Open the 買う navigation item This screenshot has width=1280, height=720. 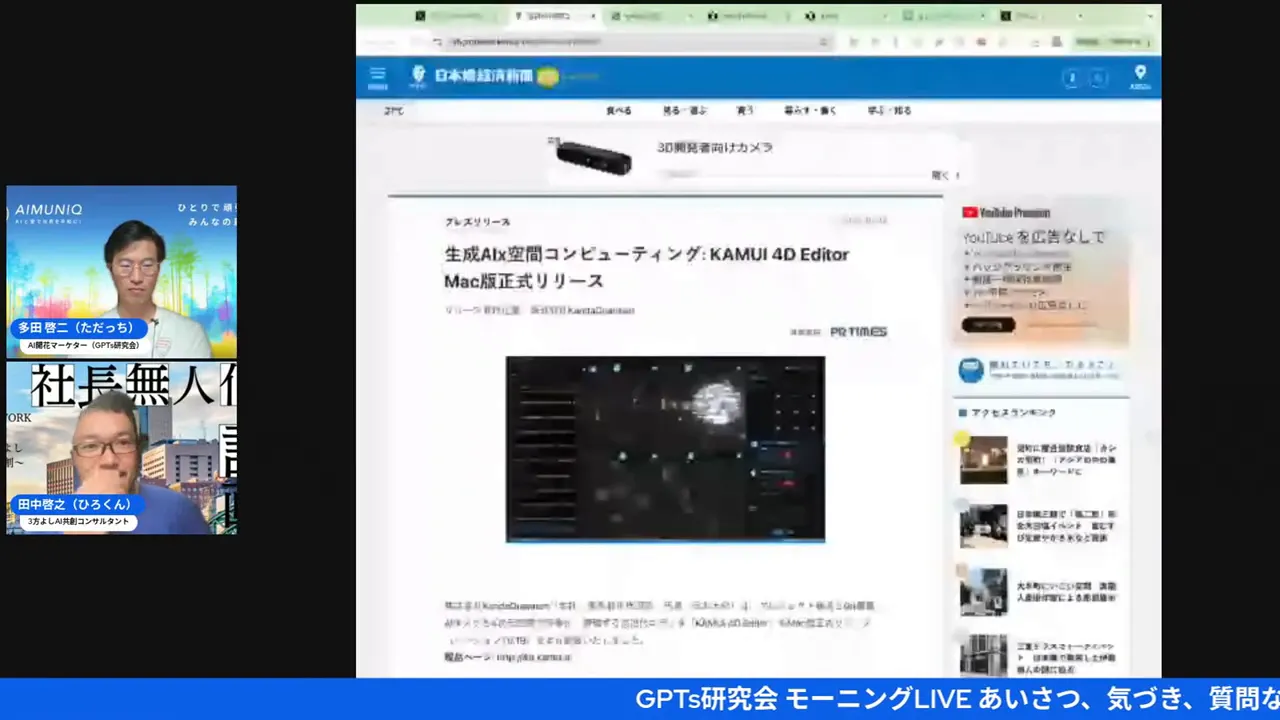pyautogui.click(x=745, y=111)
